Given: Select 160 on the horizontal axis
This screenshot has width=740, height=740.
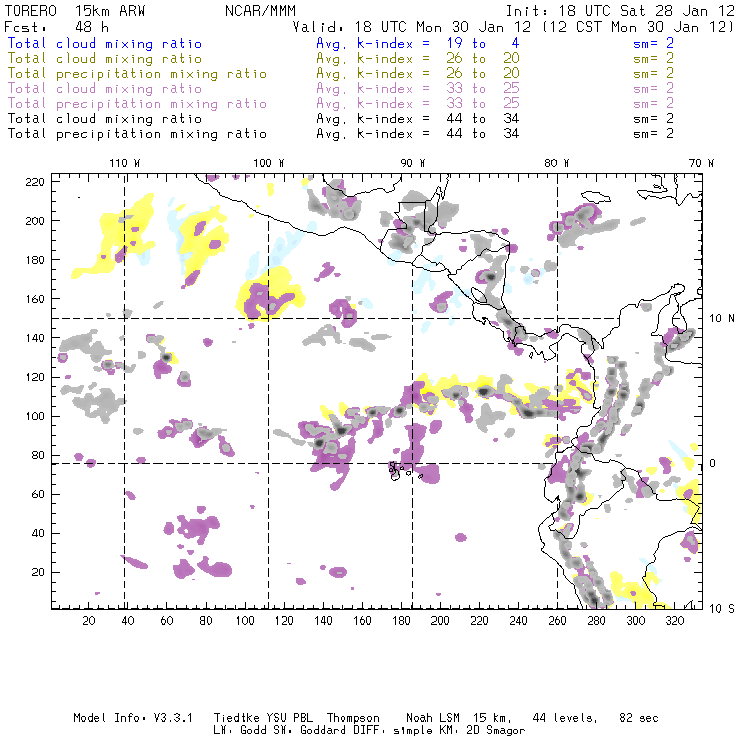Looking at the screenshot, I should click(362, 621).
